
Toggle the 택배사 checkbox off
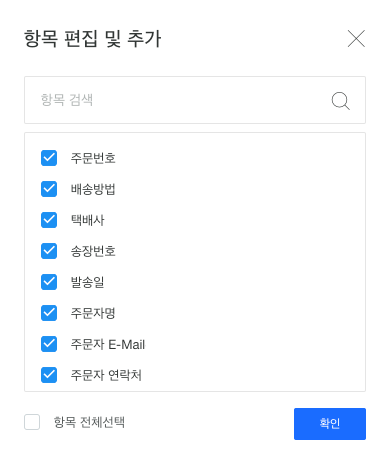point(49,220)
